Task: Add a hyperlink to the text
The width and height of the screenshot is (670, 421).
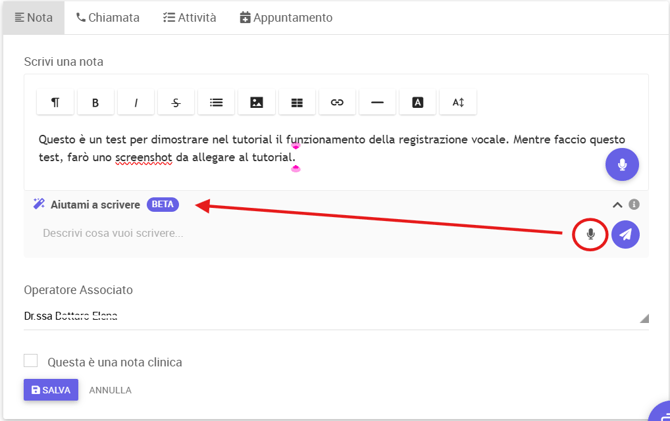Action: coord(337,102)
